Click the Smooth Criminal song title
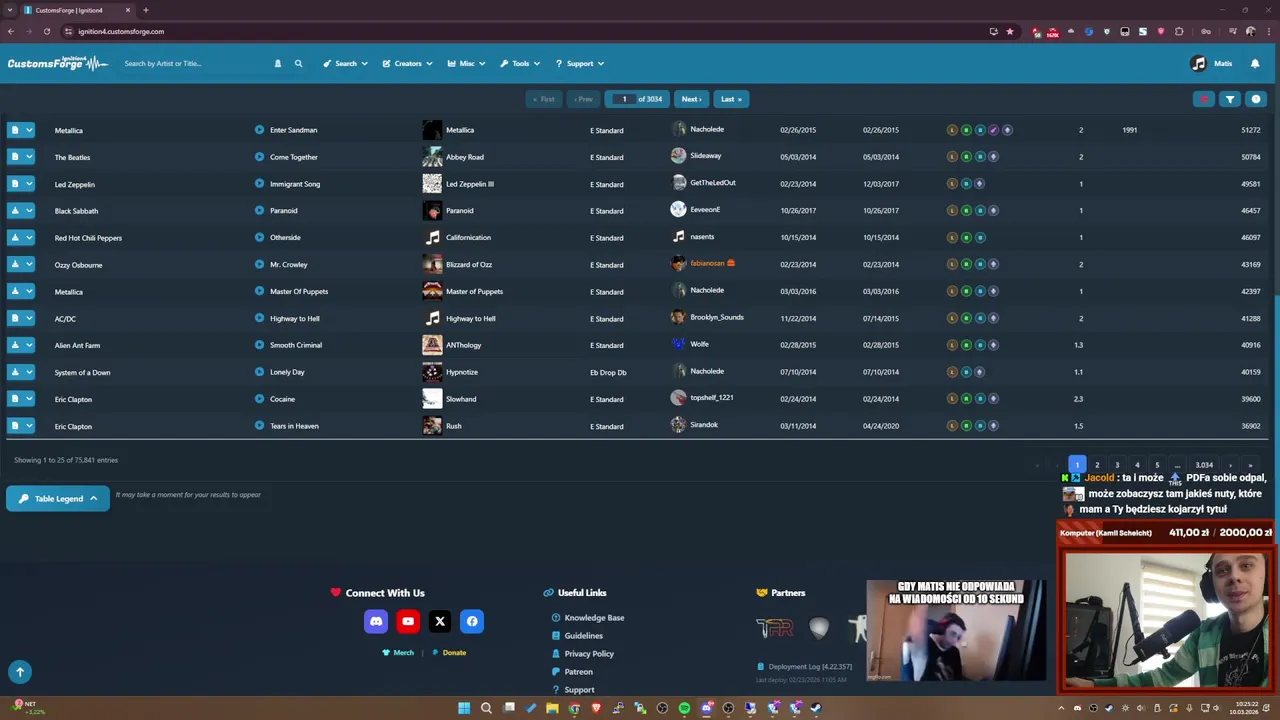The width and height of the screenshot is (1280, 720). coord(296,345)
